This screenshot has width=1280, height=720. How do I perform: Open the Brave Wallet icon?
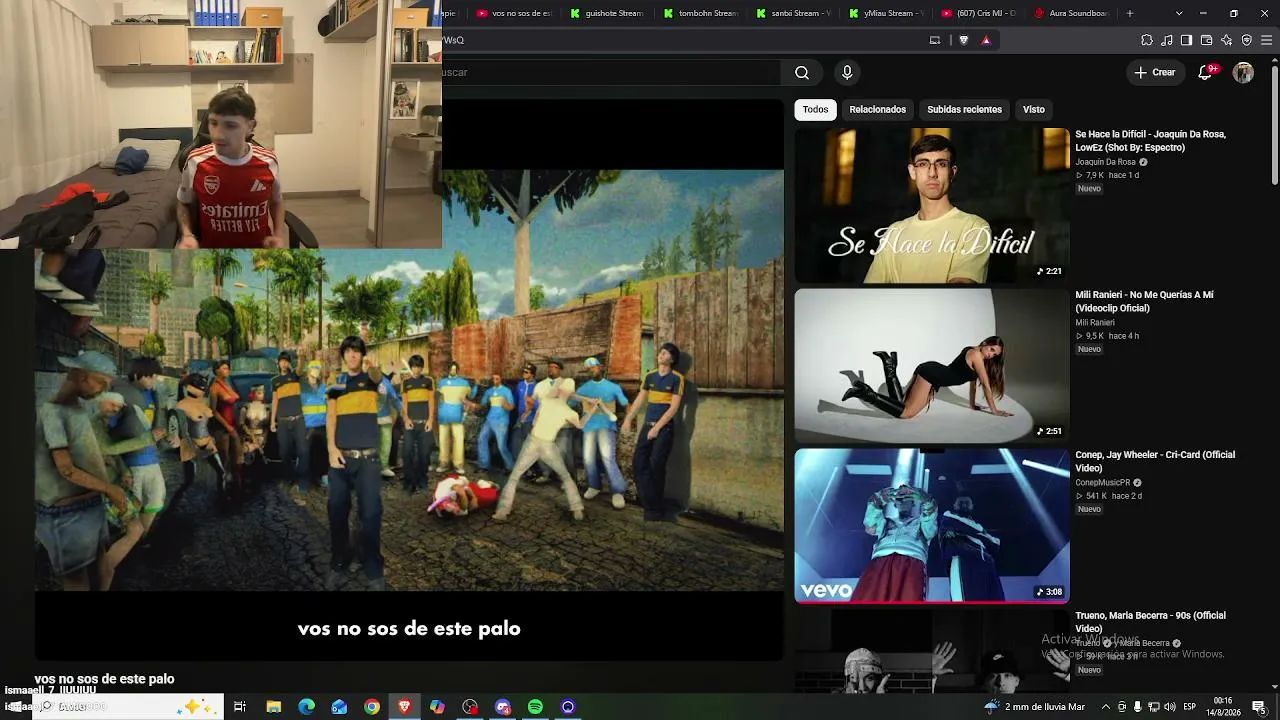1206,40
